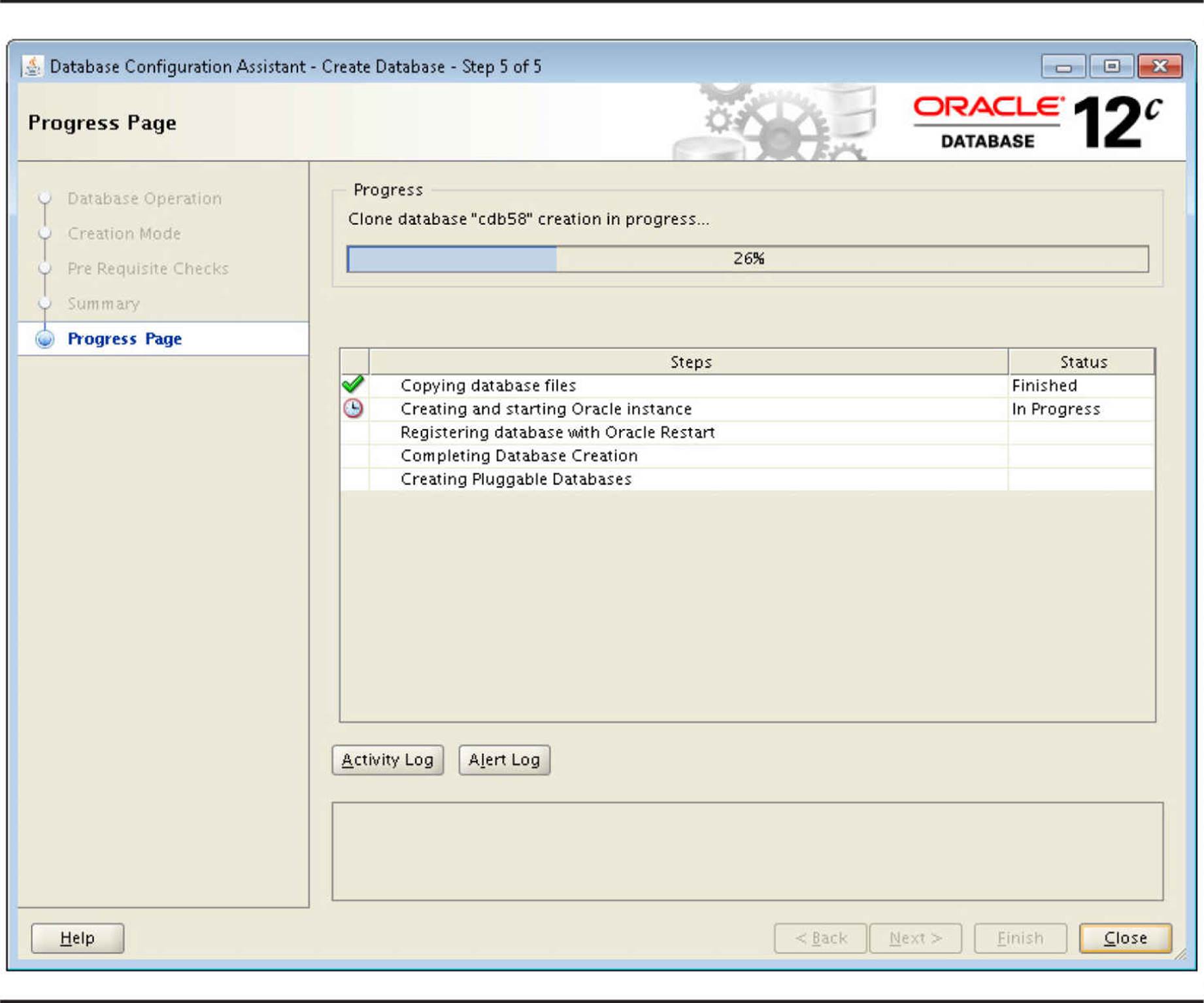The height and width of the screenshot is (1003, 1204).
Task: Click the Pre Requisite Checks step bullet
Action: [x=44, y=268]
